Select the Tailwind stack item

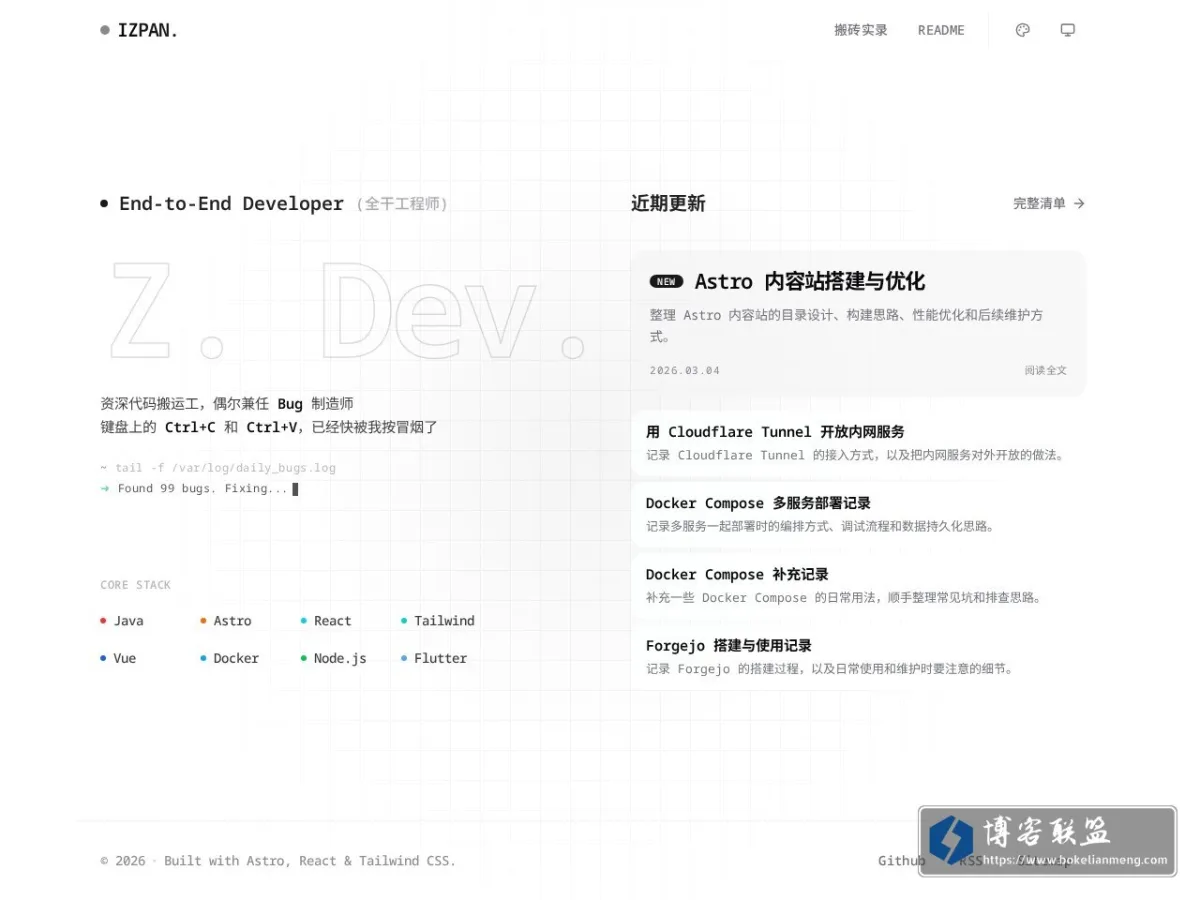[438, 621]
